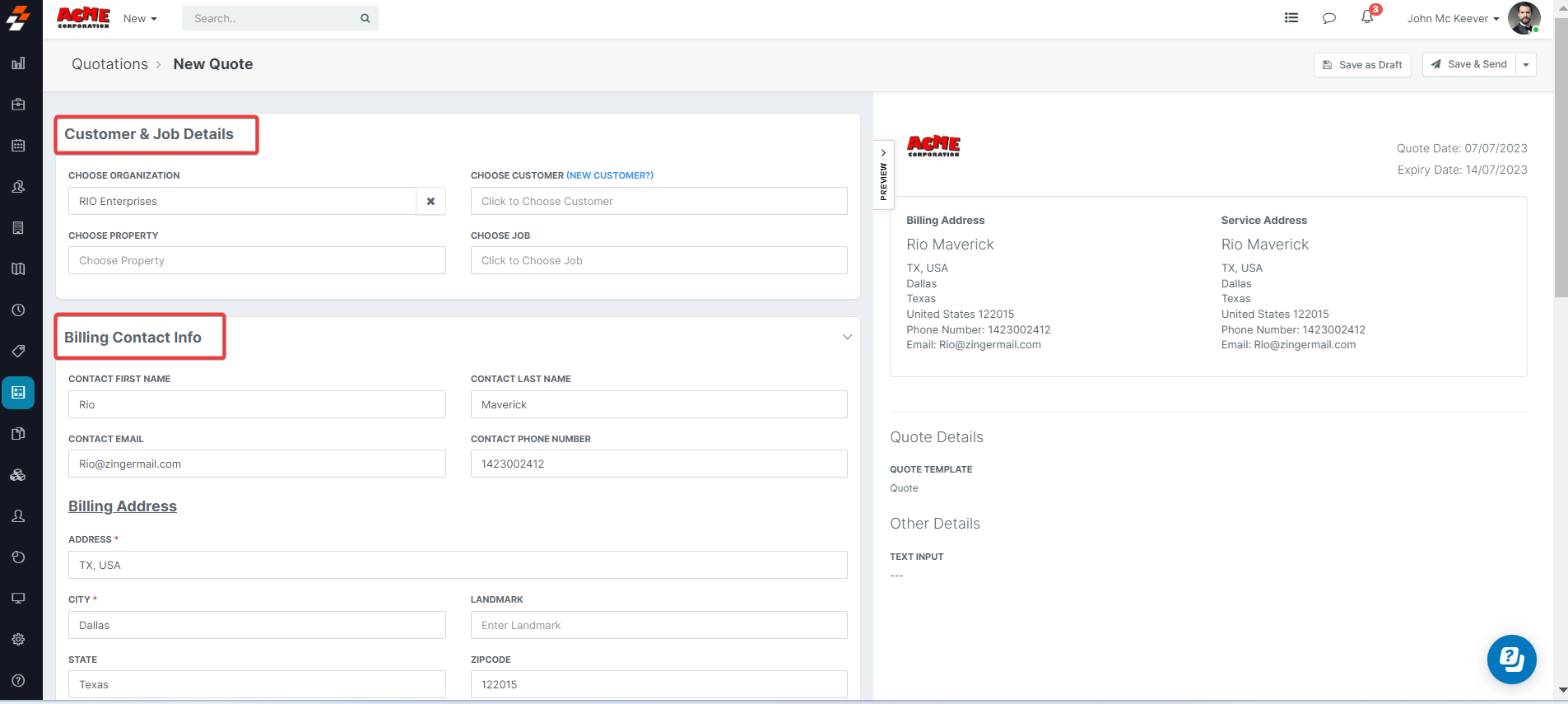Click the list icon in the top bar
The image size is (1568, 704).
pyautogui.click(x=1291, y=18)
